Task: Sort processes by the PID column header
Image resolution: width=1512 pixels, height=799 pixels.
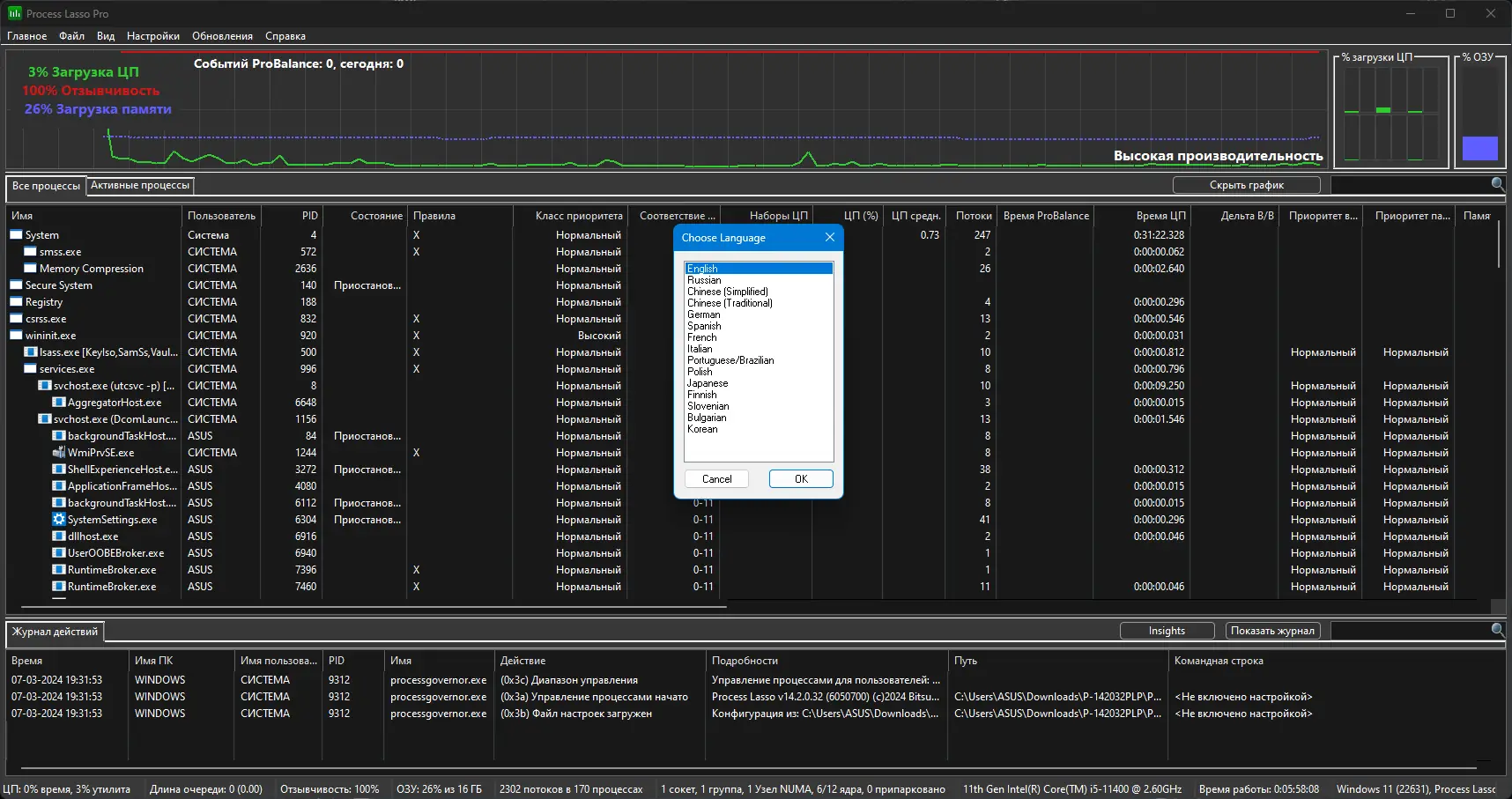Action: pos(309,216)
